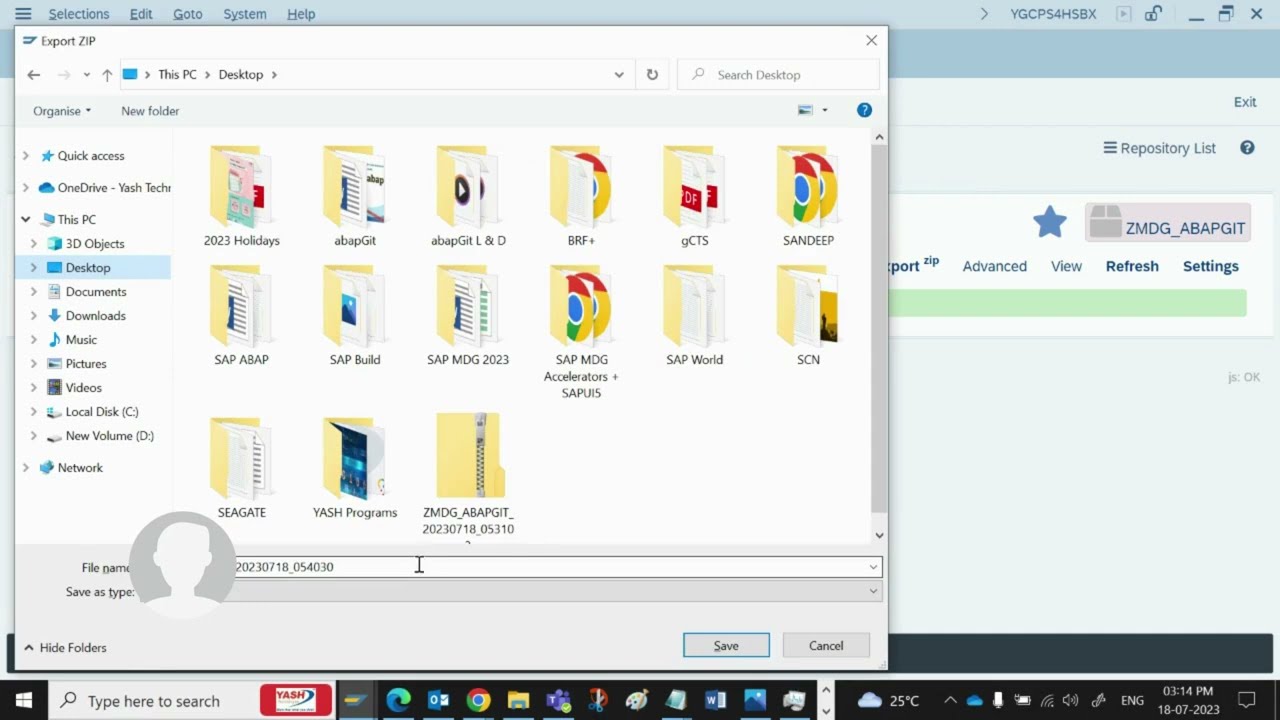
Task: Create a New folder
Action: 150,111
